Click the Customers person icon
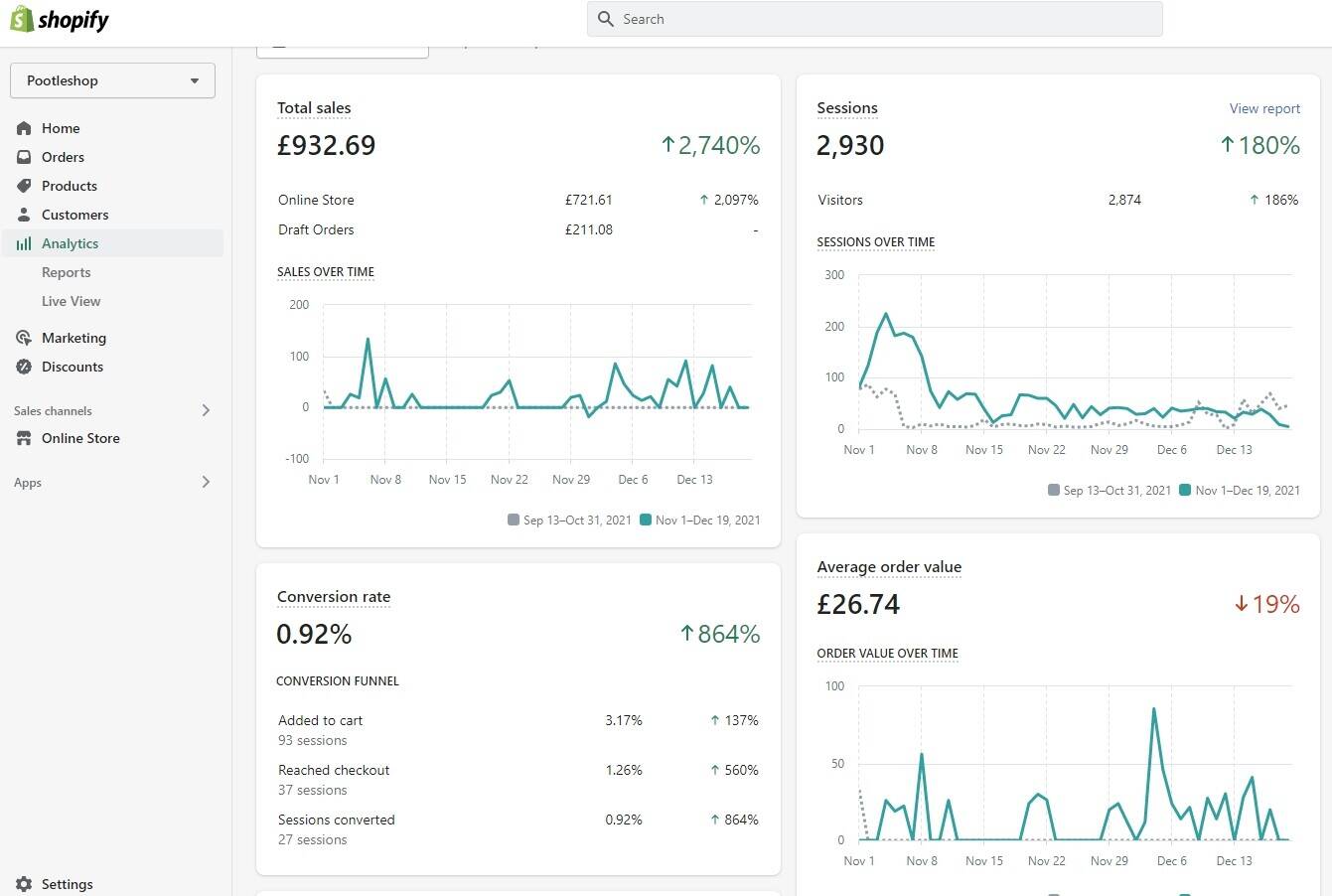This screenshot has height=896, width=1332. coord(24,215)
